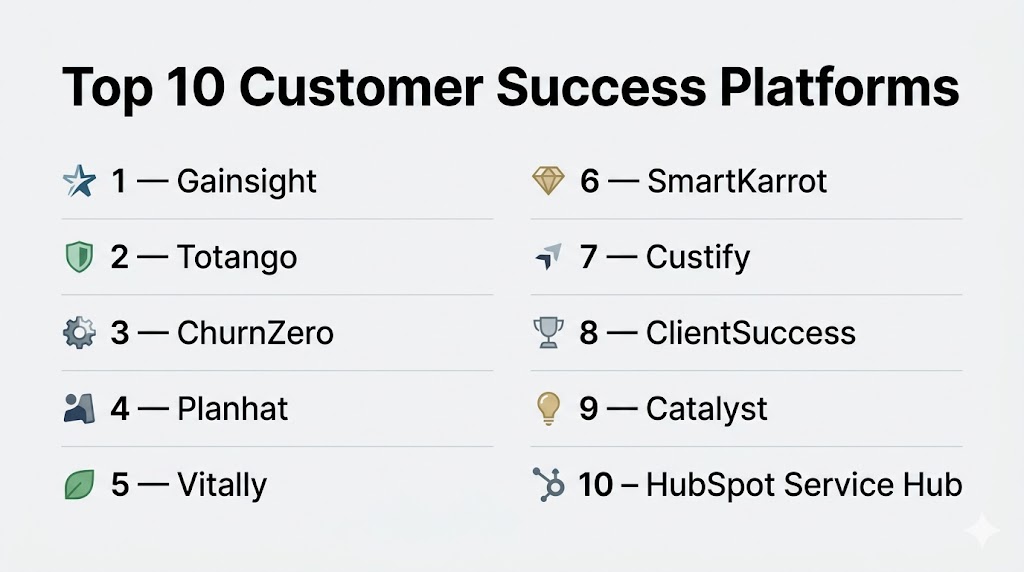The image size is (1024, 572).
Task: Click the arrow icon next to Custify
Action: tap(548, 257)
